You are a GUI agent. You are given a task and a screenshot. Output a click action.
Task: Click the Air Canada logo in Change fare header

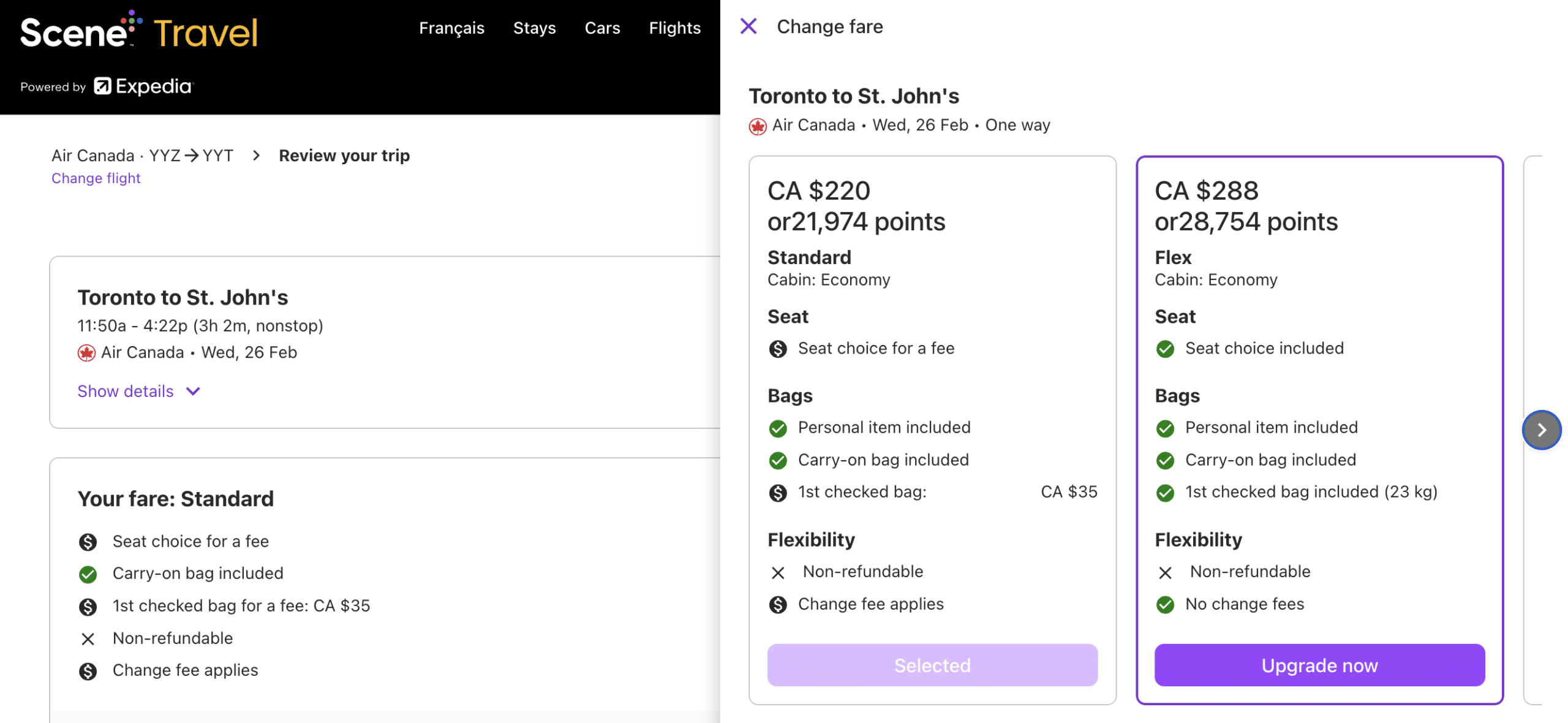point(757,126)
